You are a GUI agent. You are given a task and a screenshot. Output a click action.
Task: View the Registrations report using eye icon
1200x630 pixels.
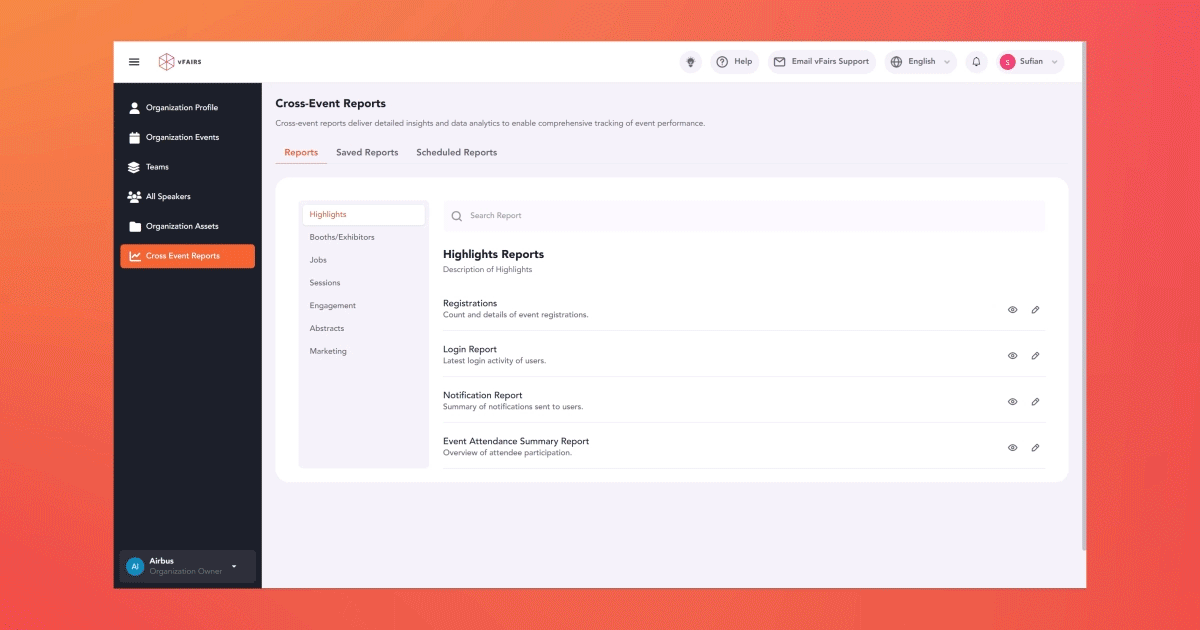tap(1012, 310)
